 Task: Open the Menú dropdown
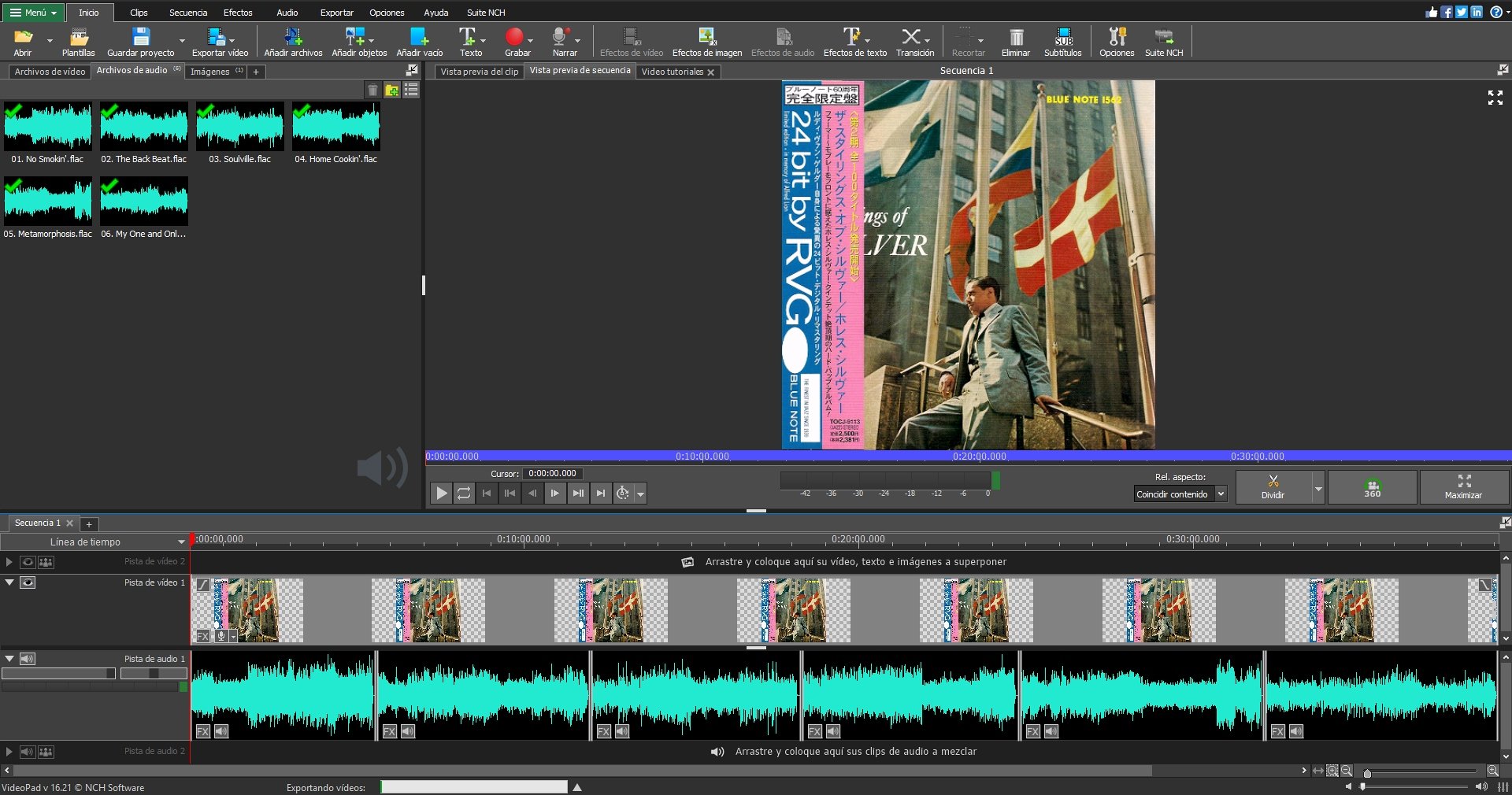pyautogui.click(x=33, y=13)
